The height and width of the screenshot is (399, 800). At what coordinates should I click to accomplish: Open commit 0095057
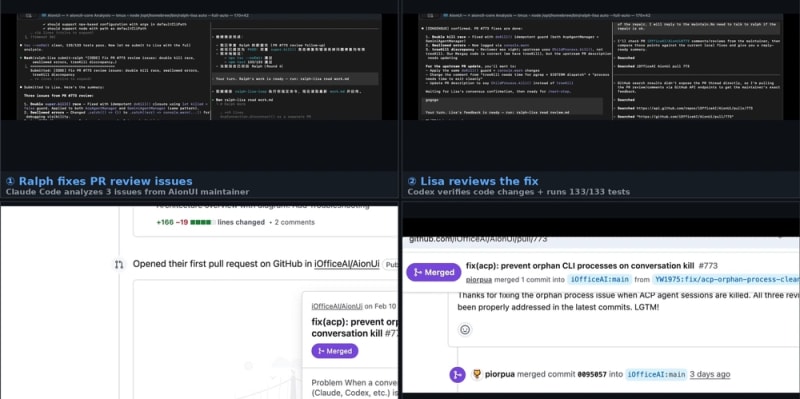(x=592, y=375)
